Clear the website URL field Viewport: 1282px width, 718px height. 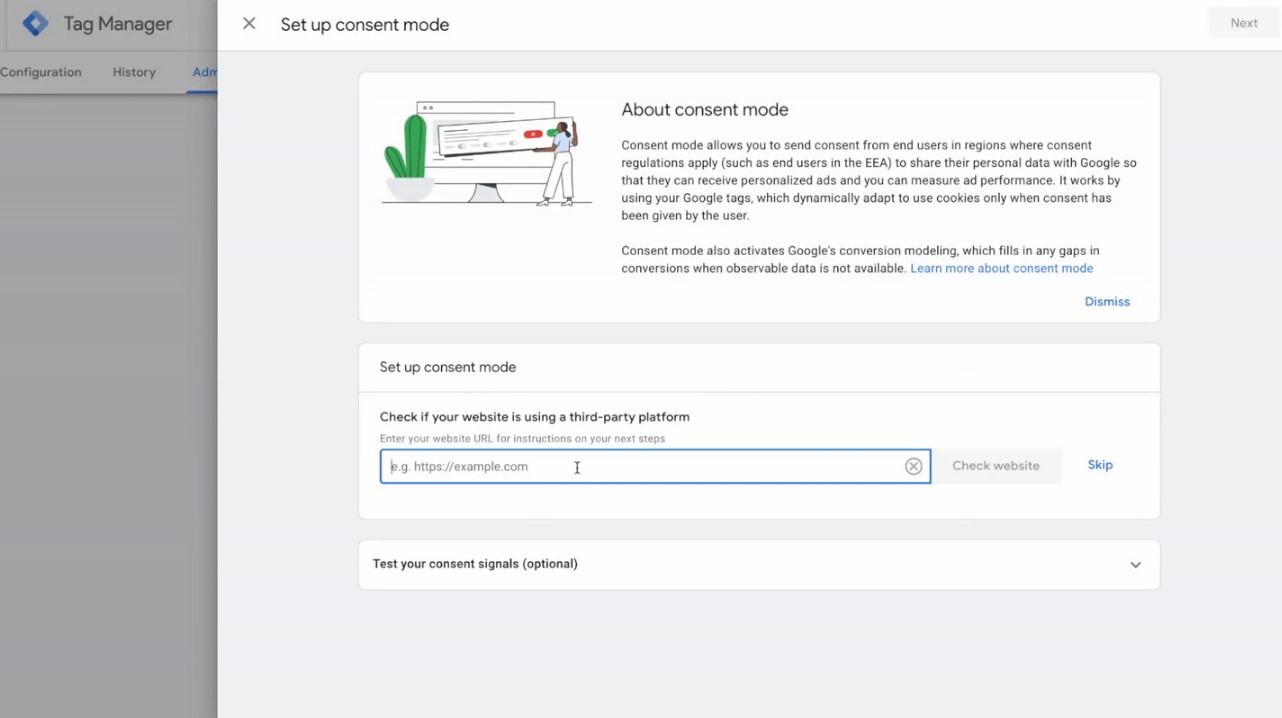tap(913, 466)
